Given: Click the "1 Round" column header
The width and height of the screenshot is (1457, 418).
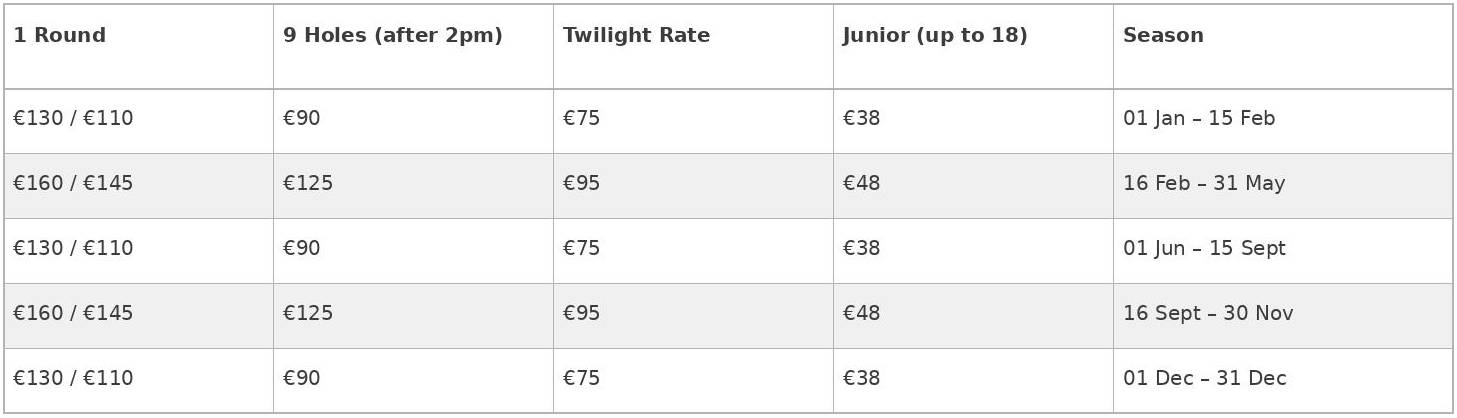Looking at the screenshot, I should (x=59, y=36).
